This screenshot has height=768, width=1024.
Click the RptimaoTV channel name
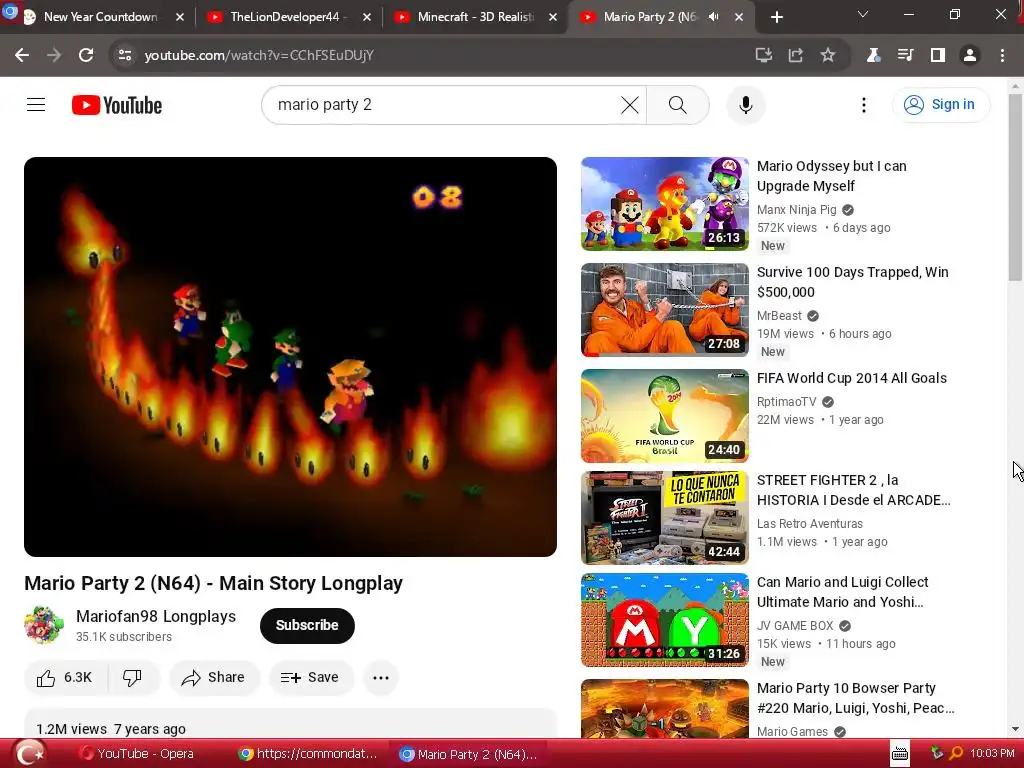(x=786, y=402)
